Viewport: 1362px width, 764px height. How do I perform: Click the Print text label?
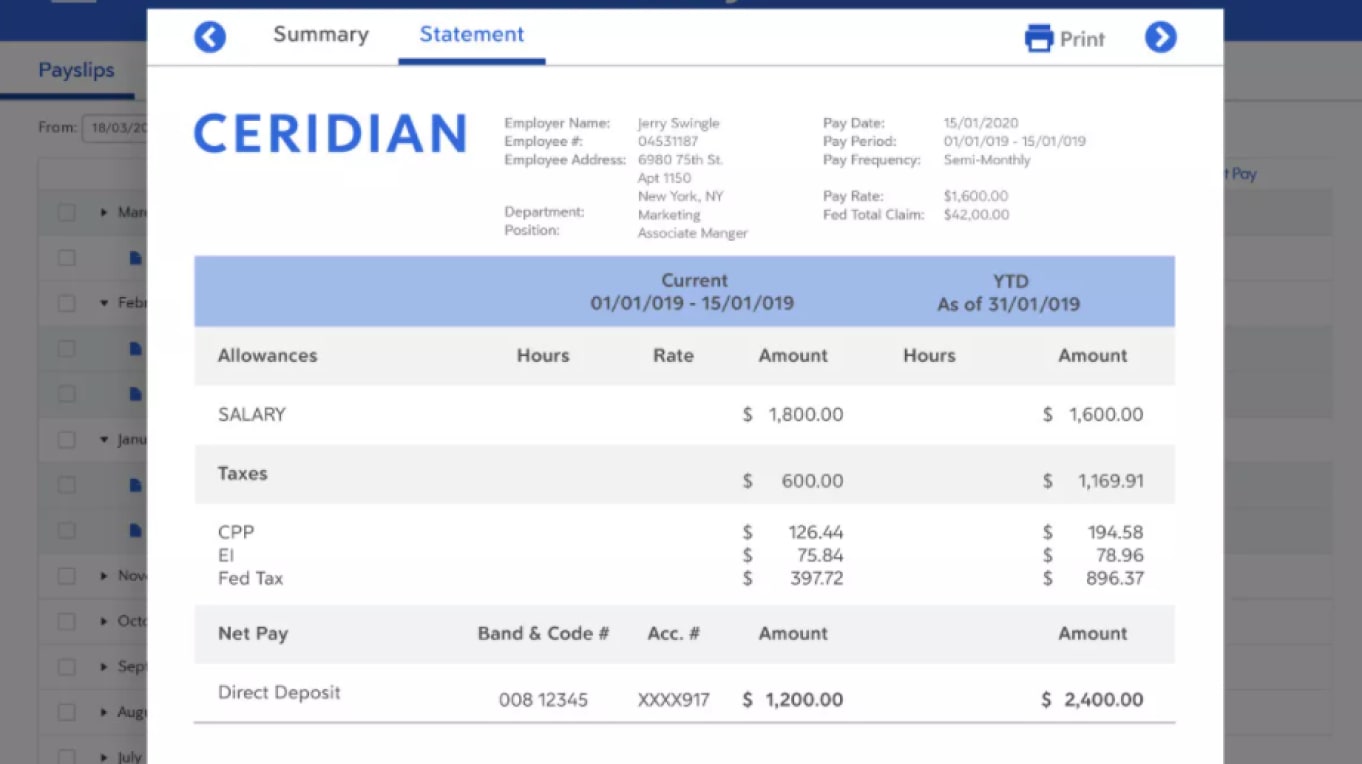pos(1082,39)
